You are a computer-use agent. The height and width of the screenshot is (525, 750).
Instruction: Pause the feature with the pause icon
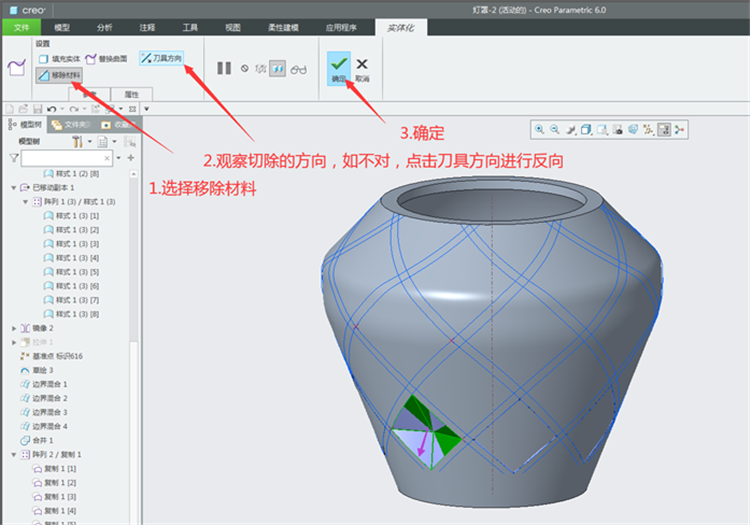click(x=224, y=68)
